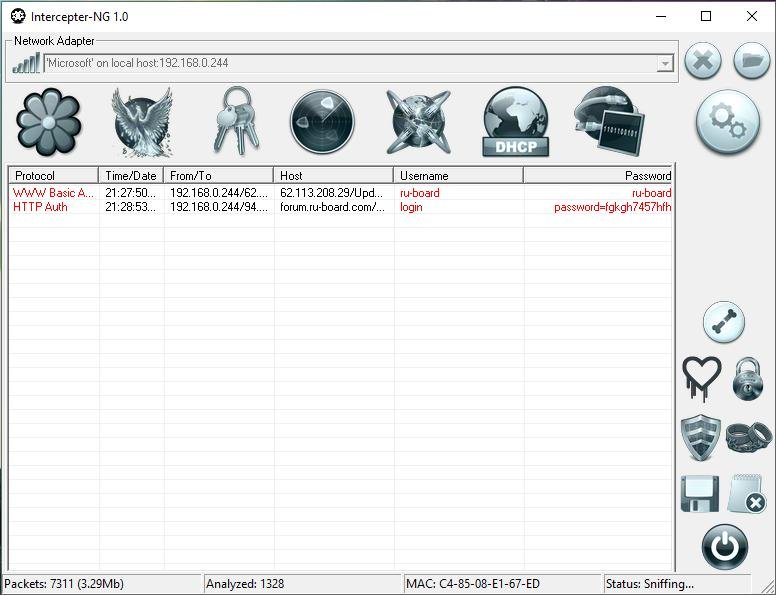The height and width of the screenshot is (595, 776).
Task: Clear the list with the notepad X icon
Action: [x=747, y=494]
